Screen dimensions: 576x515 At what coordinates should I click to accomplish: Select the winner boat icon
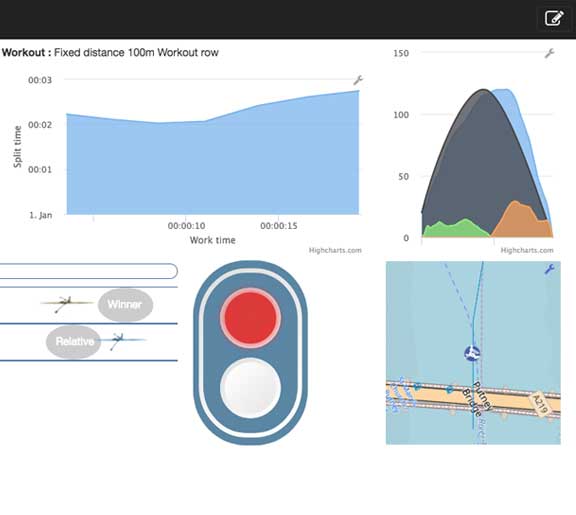coord(67,304)
